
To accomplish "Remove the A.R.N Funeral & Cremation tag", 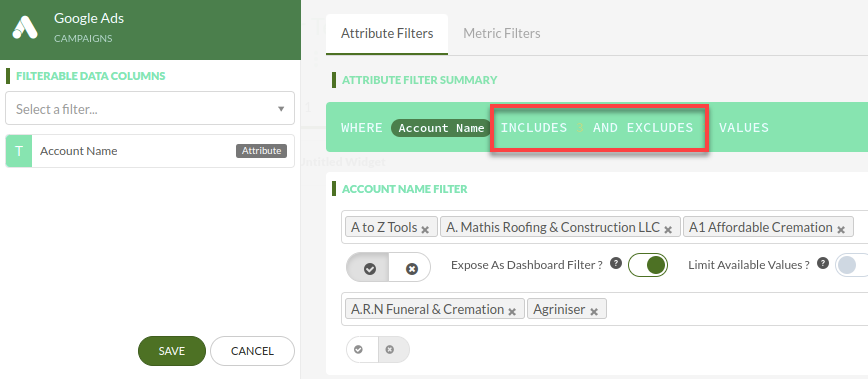I will coord(512,311).
